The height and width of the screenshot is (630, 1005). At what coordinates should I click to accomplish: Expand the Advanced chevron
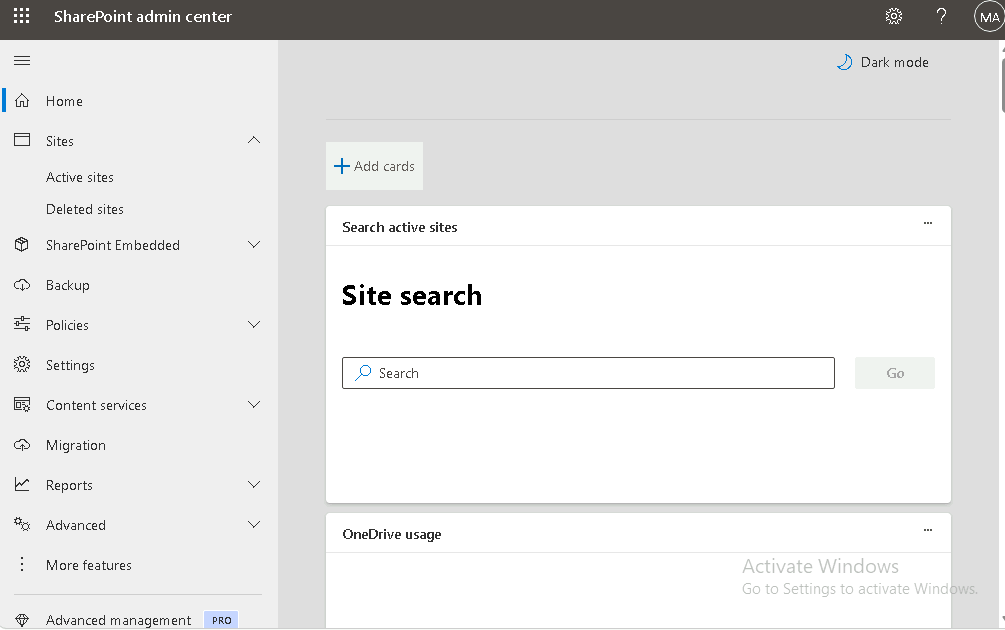(254, 524)
